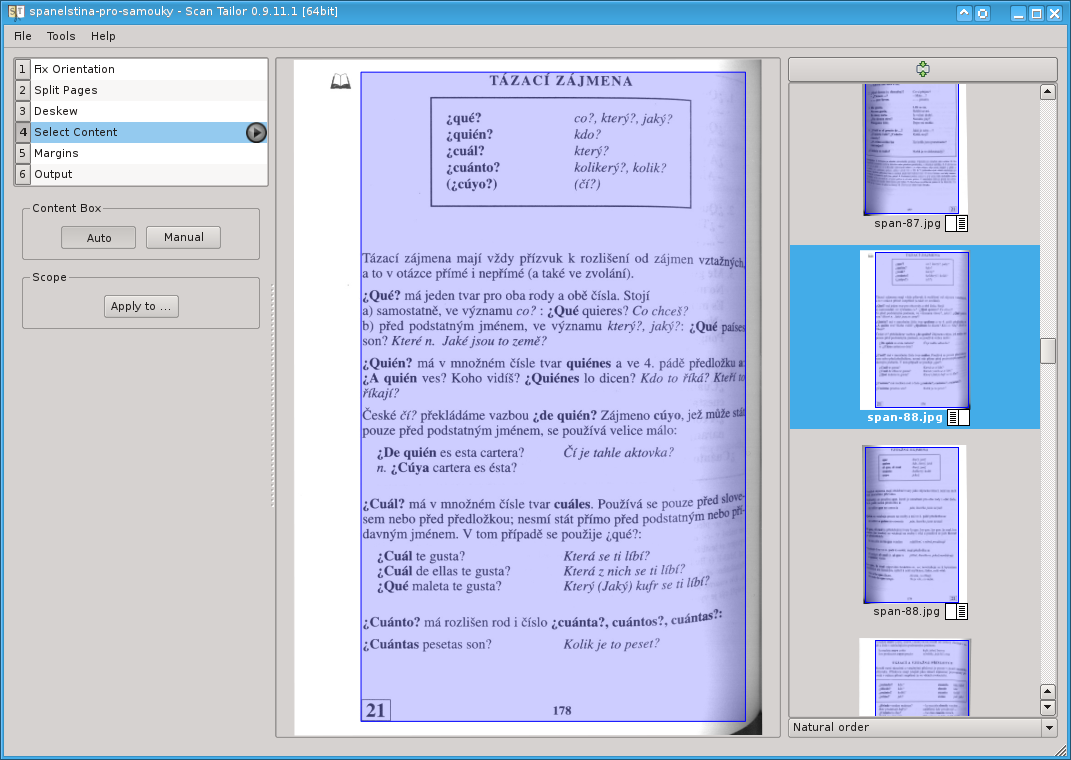Select the Select Content stage row
Viewport: 1071px width, 760px height.
tap(141, 132)
